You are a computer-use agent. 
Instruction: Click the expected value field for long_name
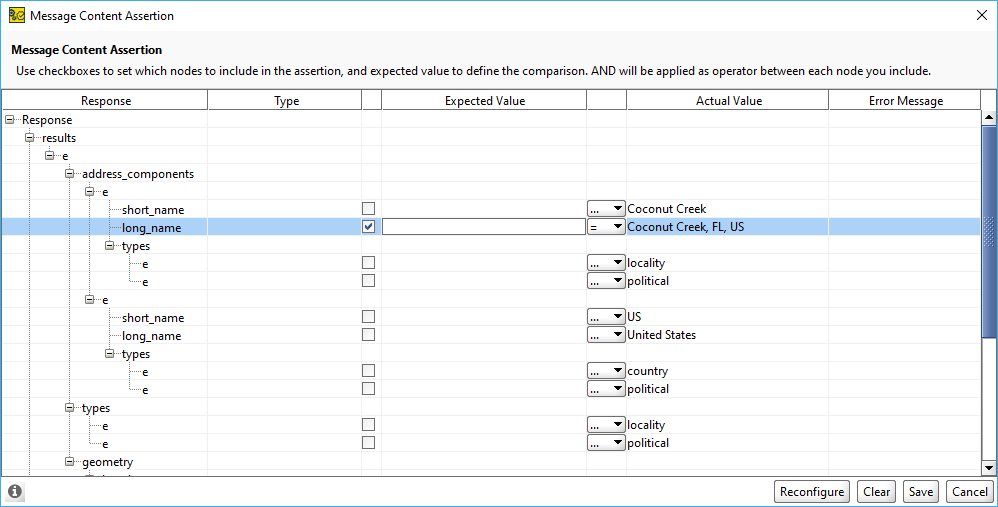[483, 227]
